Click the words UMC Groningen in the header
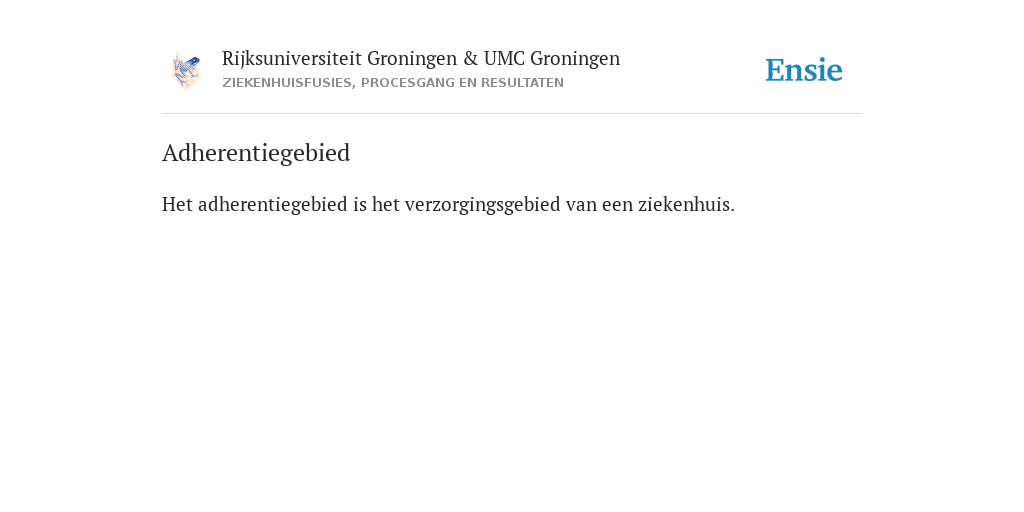 coord(552,59)
